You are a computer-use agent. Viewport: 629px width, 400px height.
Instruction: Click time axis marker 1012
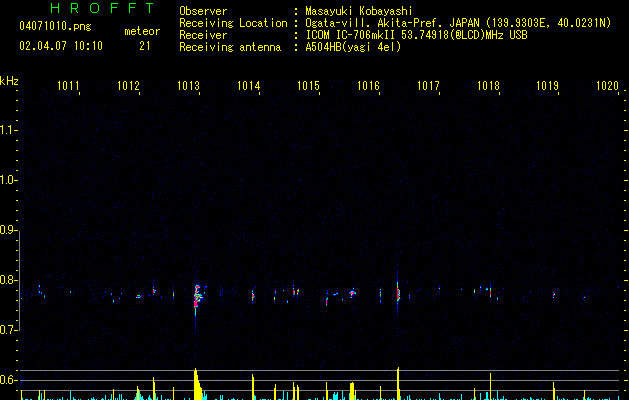coord(128,86)
